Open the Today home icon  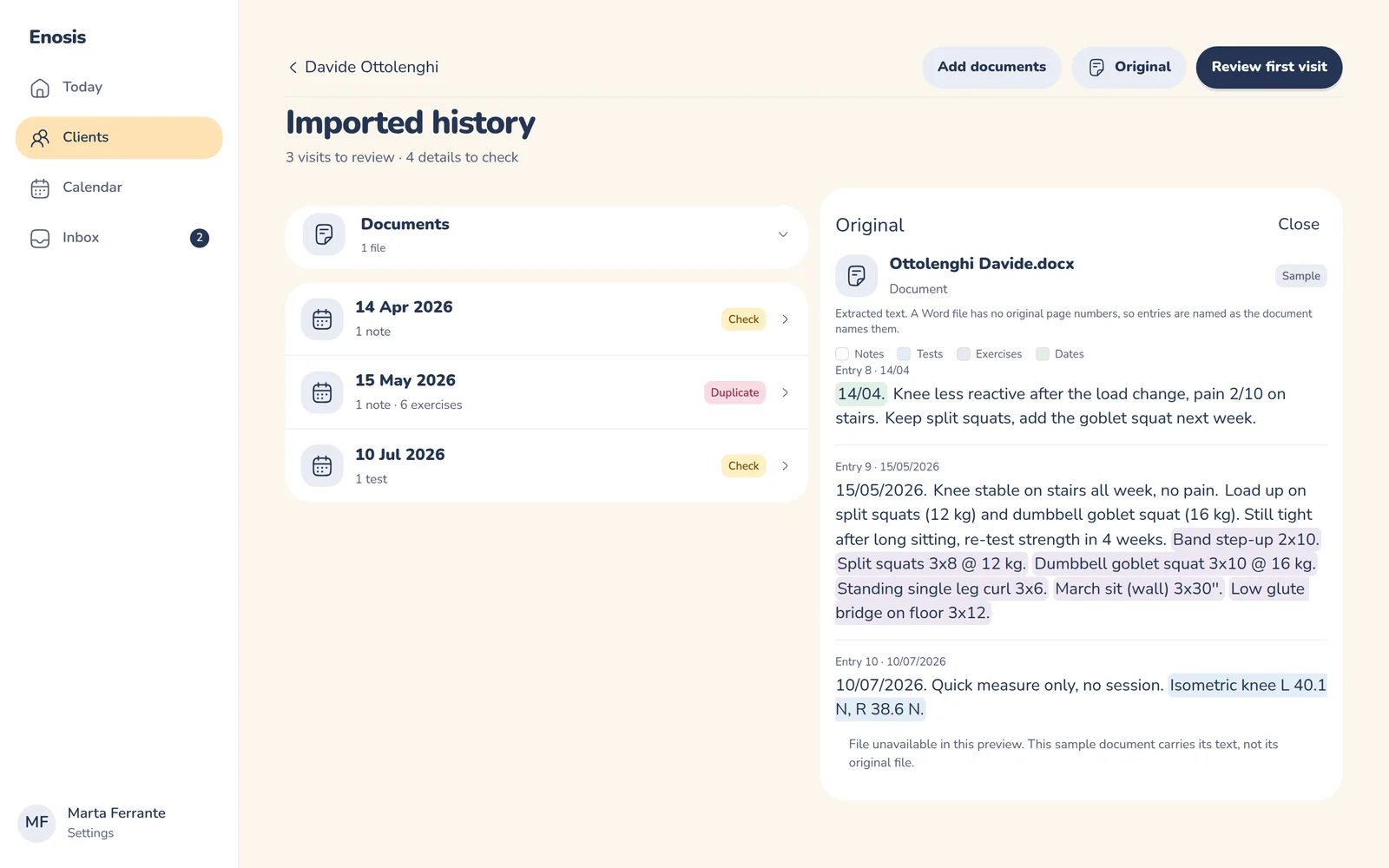pyautogui.click(x=40, y=88)
